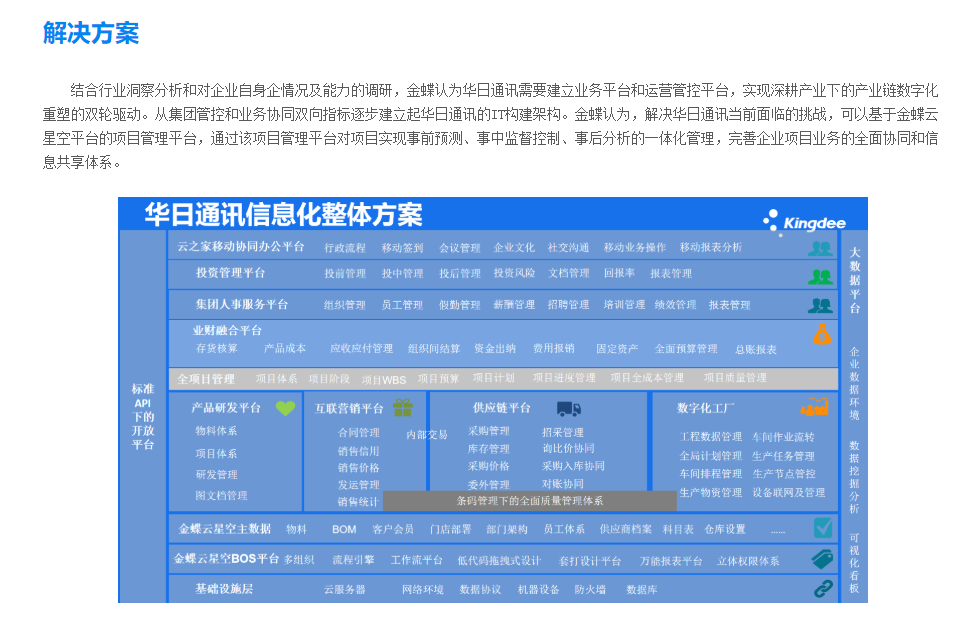Select the 全项目管理 label in the gray bar
Viewport: 974px width, 619px height.
[x=206, y=379]
